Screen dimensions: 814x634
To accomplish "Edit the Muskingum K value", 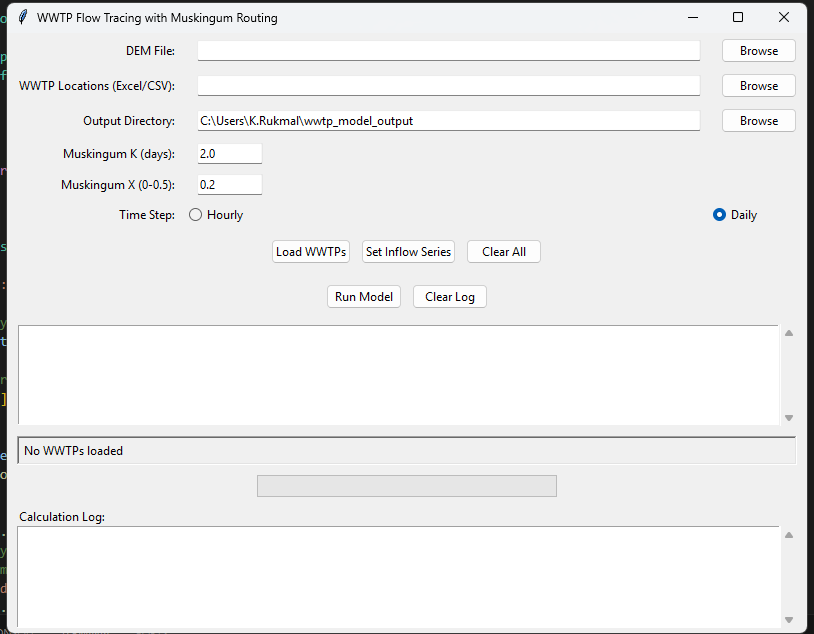I will coord(228,153).
